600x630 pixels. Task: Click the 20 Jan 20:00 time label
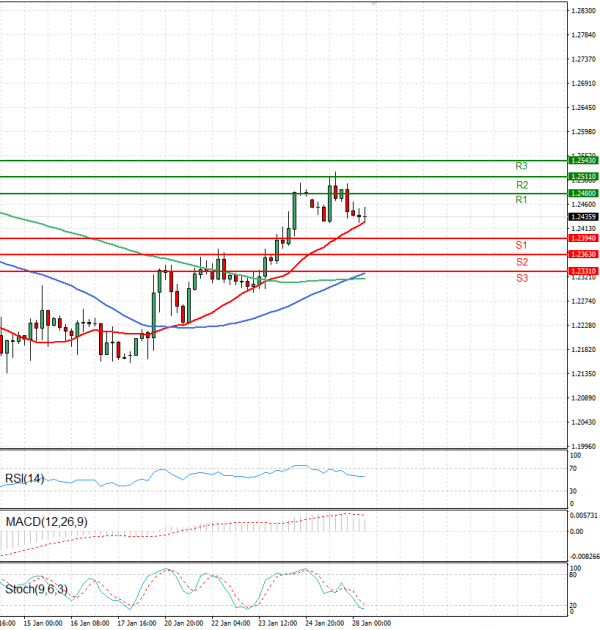tap(184, 623)
